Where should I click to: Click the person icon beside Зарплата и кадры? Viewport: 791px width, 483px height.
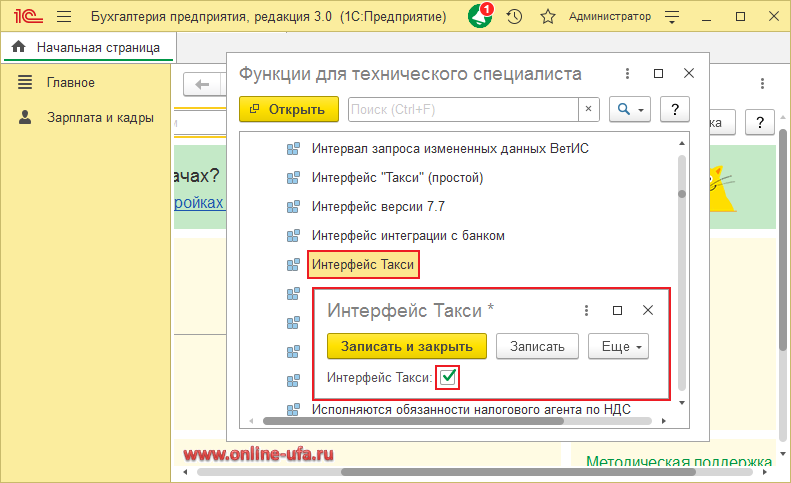coord(25,117)
